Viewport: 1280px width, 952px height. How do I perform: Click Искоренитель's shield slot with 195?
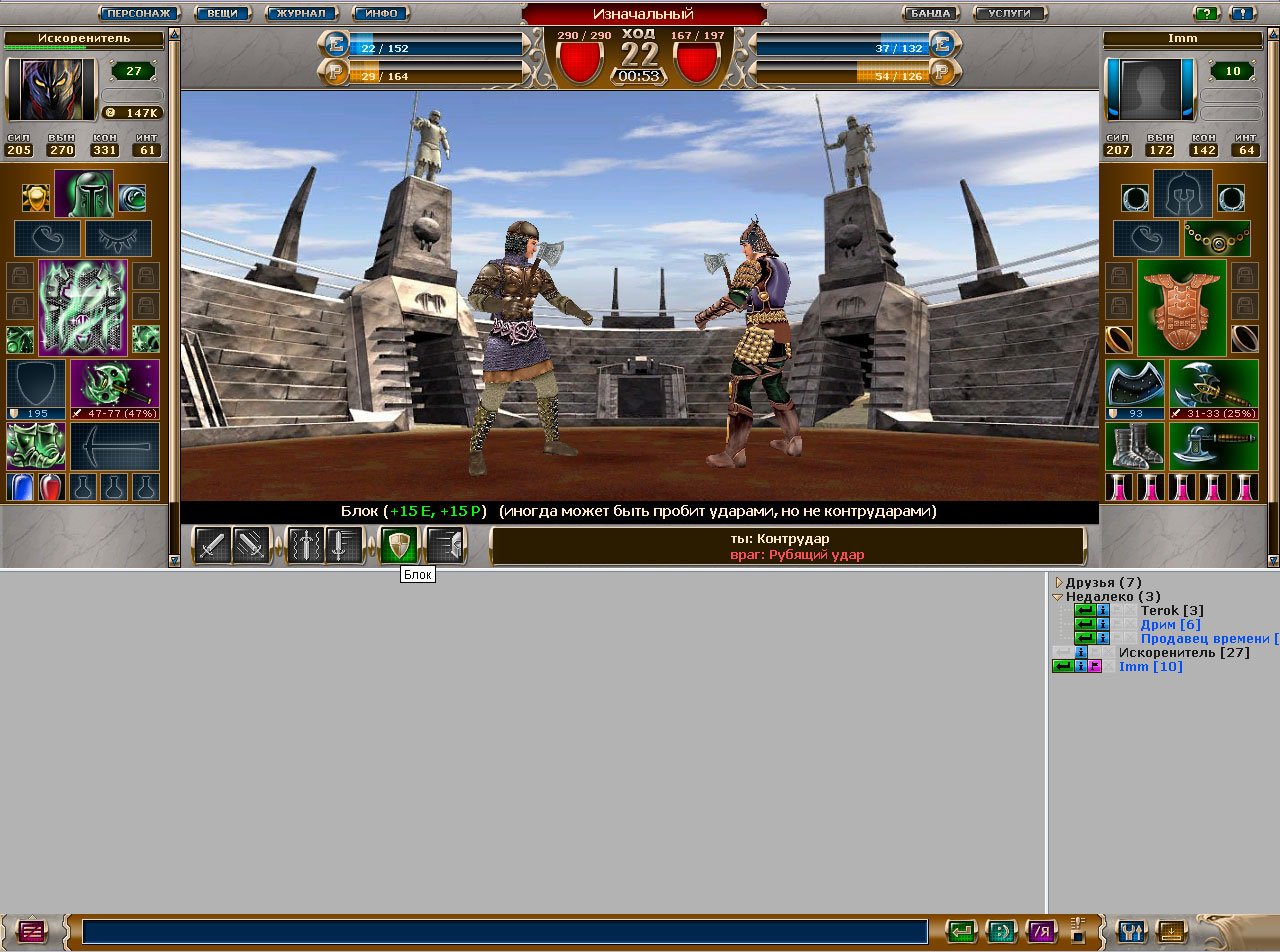coord(36,389)
